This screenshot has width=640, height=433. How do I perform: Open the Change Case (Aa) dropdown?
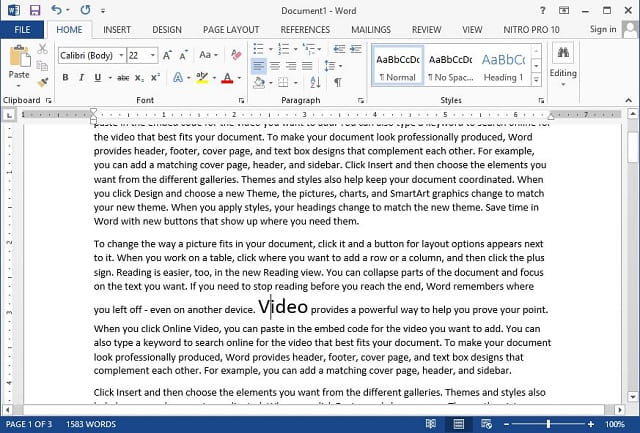pos(208,55)
